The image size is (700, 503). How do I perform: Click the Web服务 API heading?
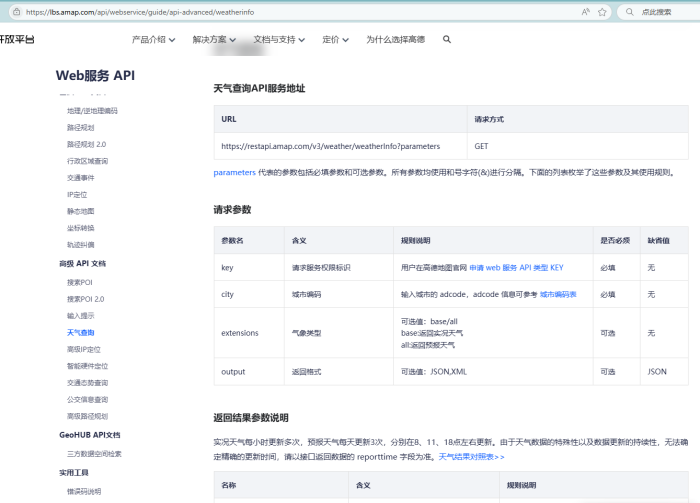95,75
